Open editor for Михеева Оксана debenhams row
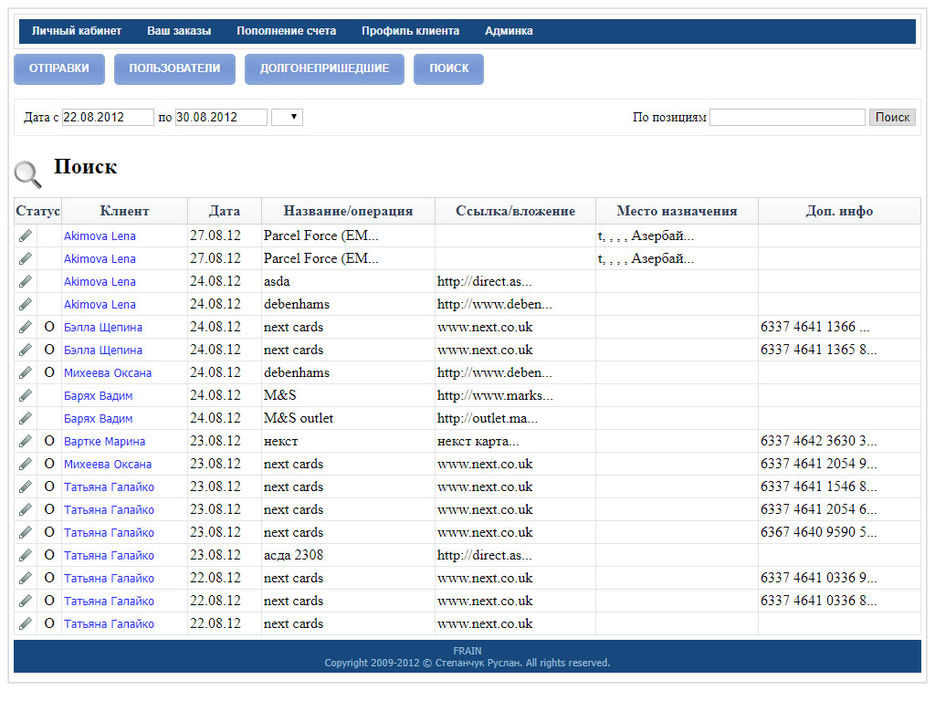The width and height of the screenshot is (935, 701). (25, 373)
